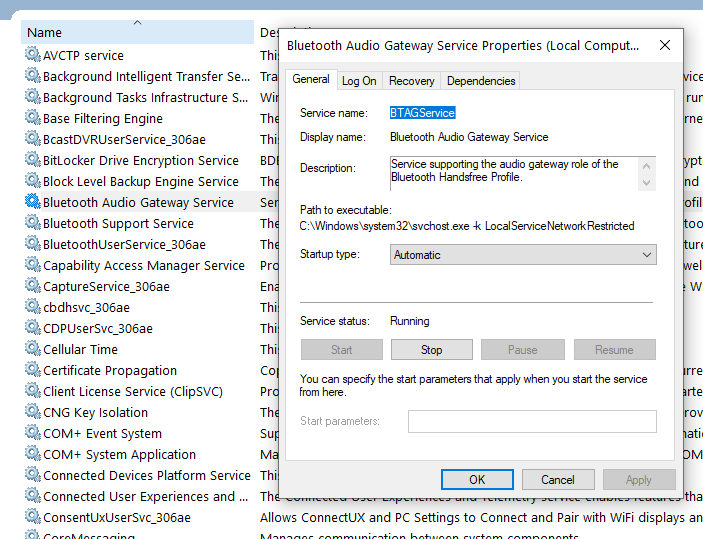Click gear icon of Background Intelligent Transfer service
Image resolution: width=703 pixels, height=539 pixels.
click(33, 76)
